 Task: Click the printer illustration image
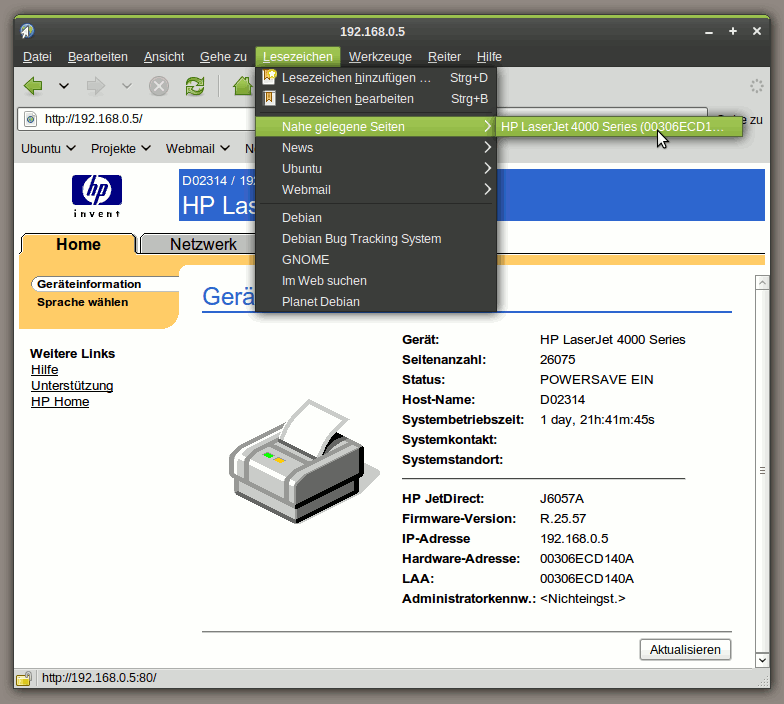click(x=304, y=461)
